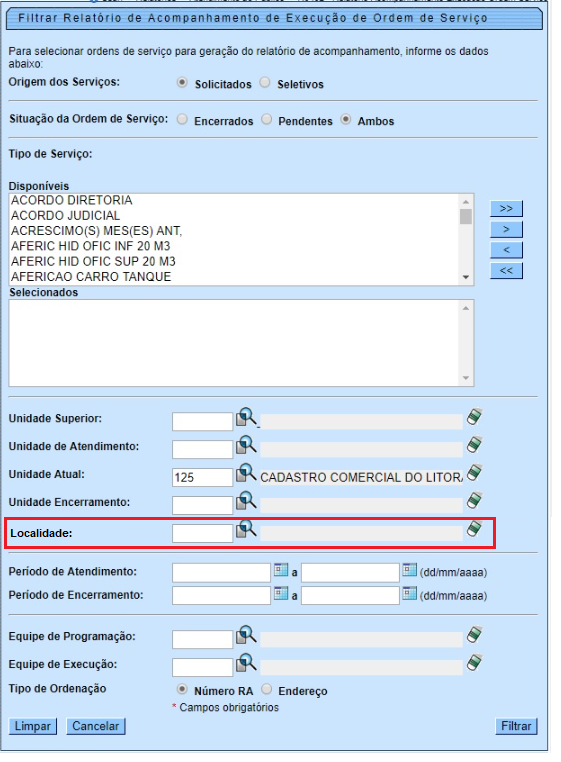Move all service types to Selecionados with >>
This screenshot has height=762, width=561.
(x=506, y=208)
